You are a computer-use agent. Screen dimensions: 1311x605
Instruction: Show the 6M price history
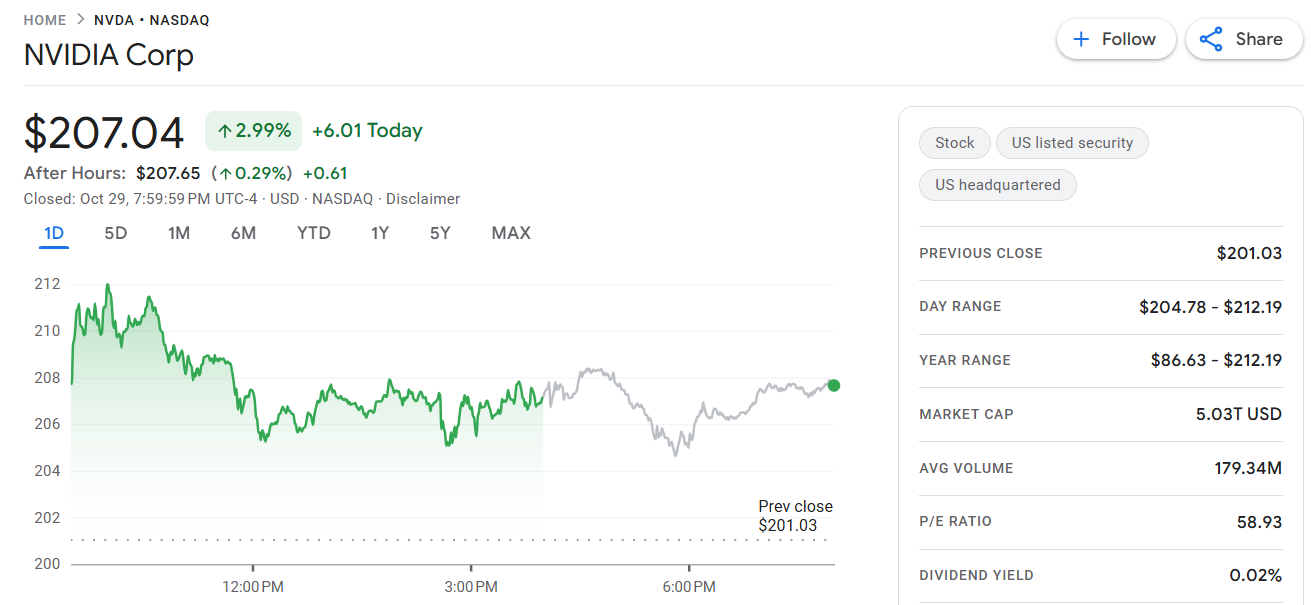pyautogui.click(x=243, y=233)
